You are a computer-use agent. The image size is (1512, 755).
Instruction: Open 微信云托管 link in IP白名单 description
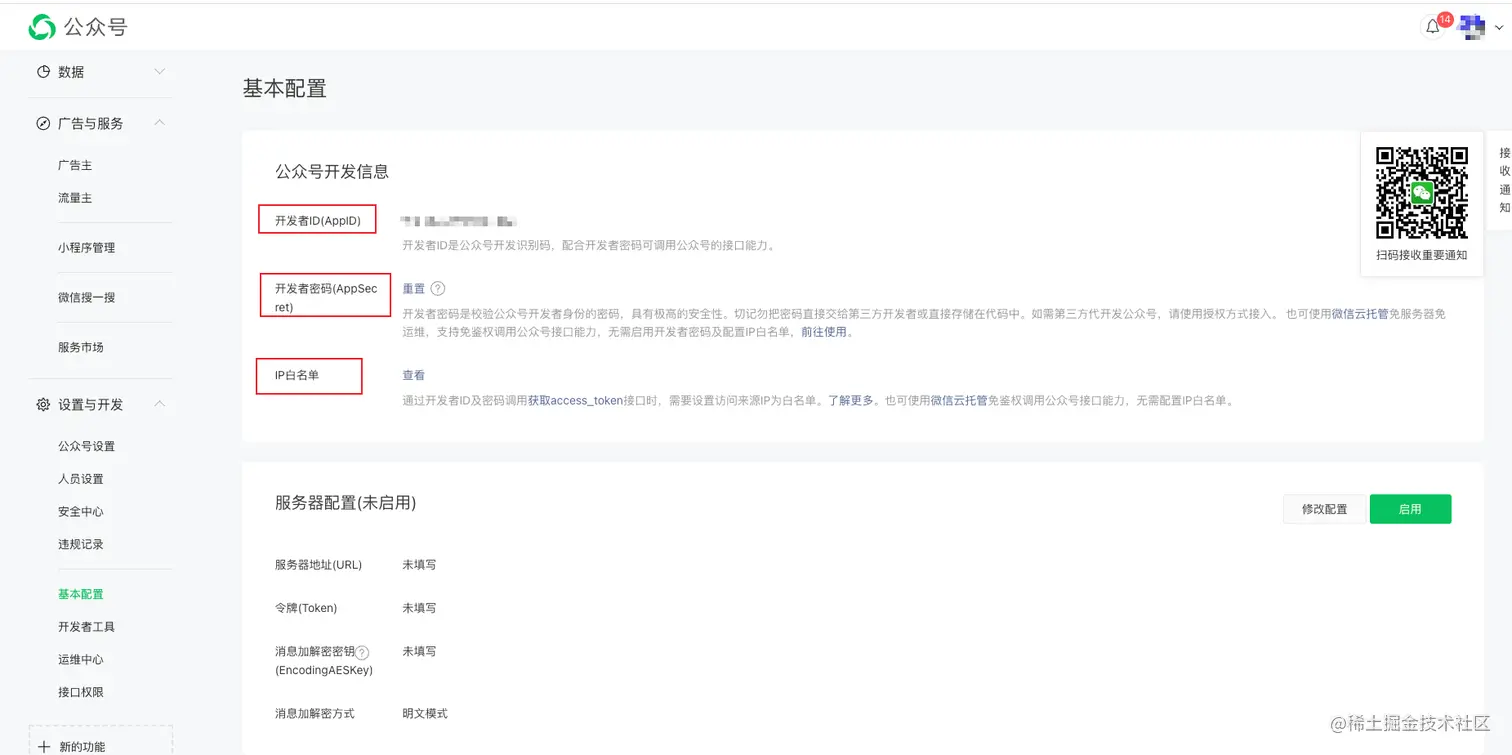point(959,401)
